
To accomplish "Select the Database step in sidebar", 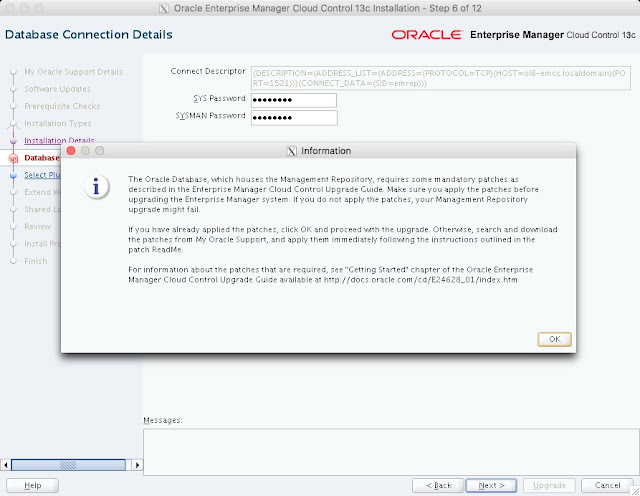I will [x=42, y=158].
